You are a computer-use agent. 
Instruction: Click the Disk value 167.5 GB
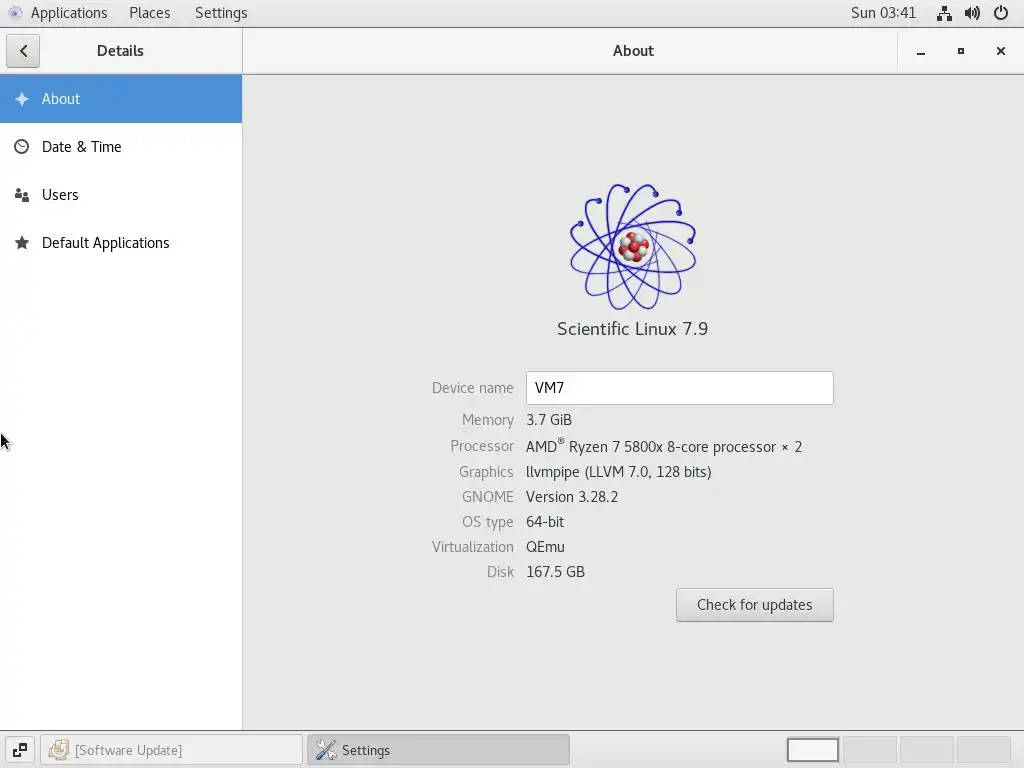pos(555,572)
